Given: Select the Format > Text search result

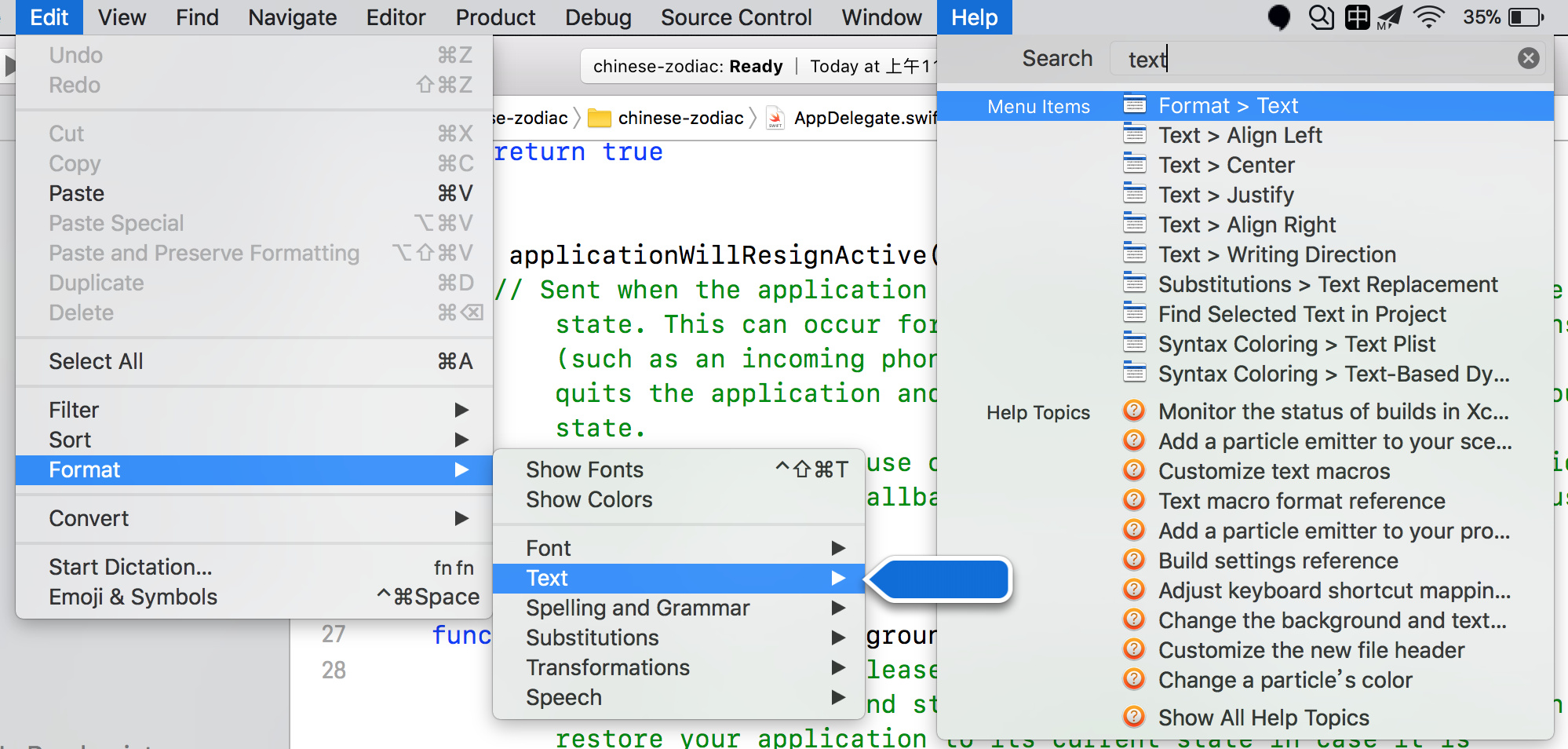Looking at the screenshot, I should click(x=1245, y=105).
